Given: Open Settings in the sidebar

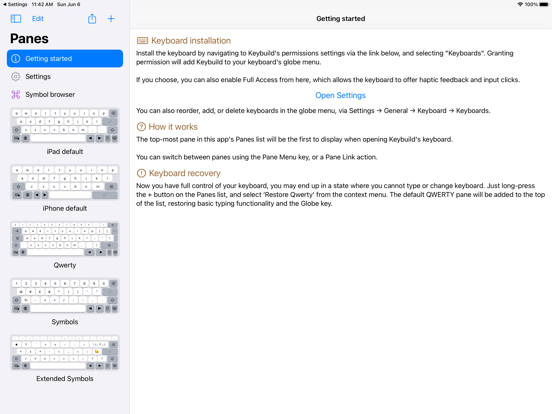Looking at the screenshot, I should (x=65, y=76).
